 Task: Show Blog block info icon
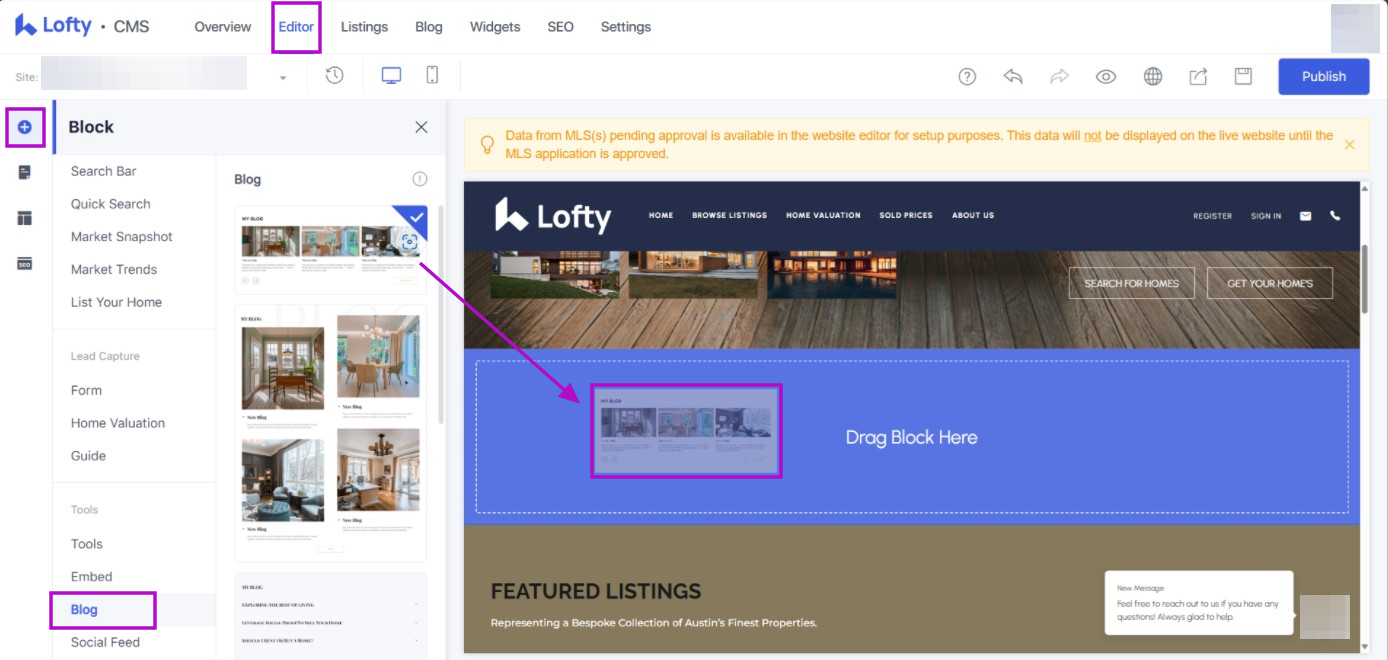pos(420,179)
